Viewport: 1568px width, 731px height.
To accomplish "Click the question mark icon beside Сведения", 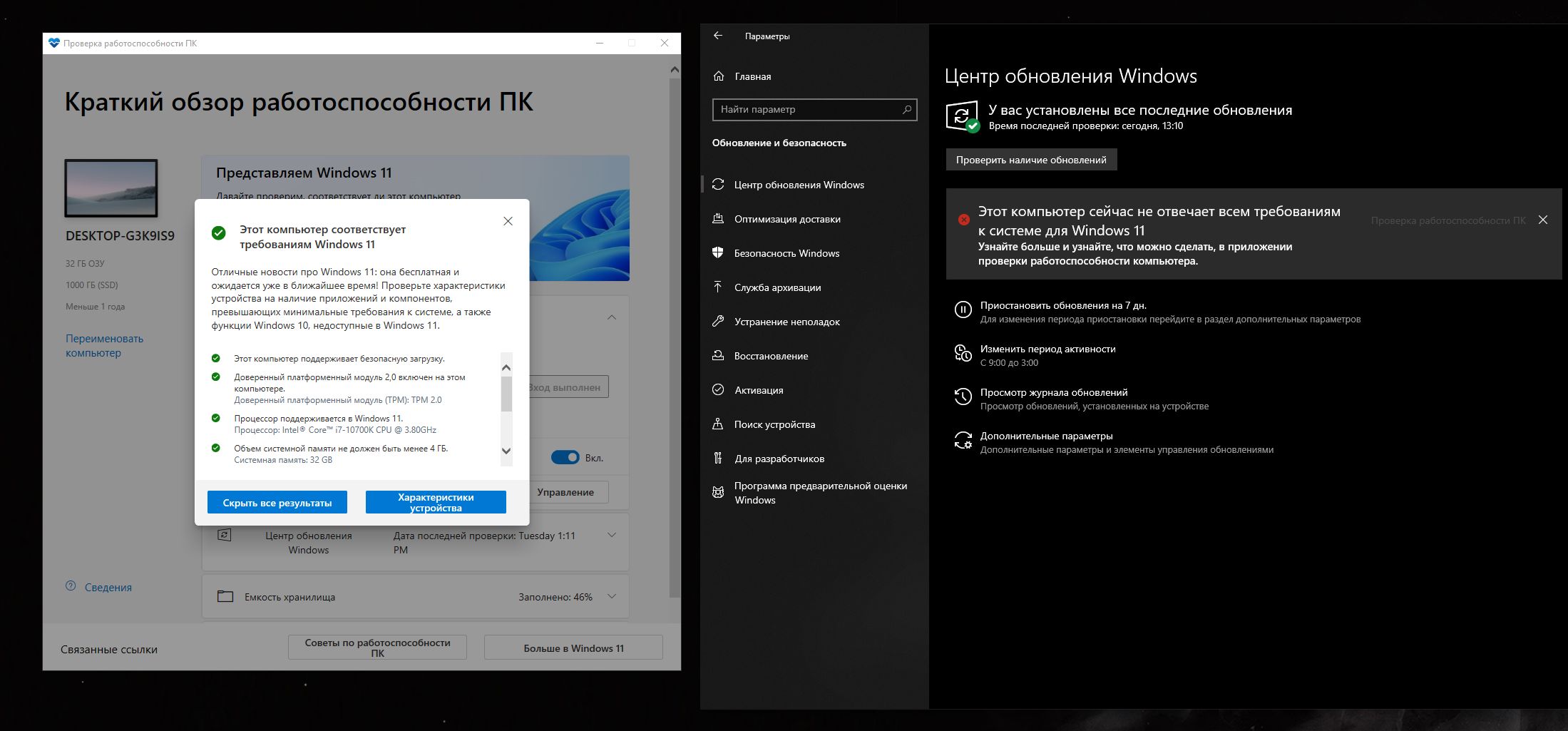I will pos(71,586).
